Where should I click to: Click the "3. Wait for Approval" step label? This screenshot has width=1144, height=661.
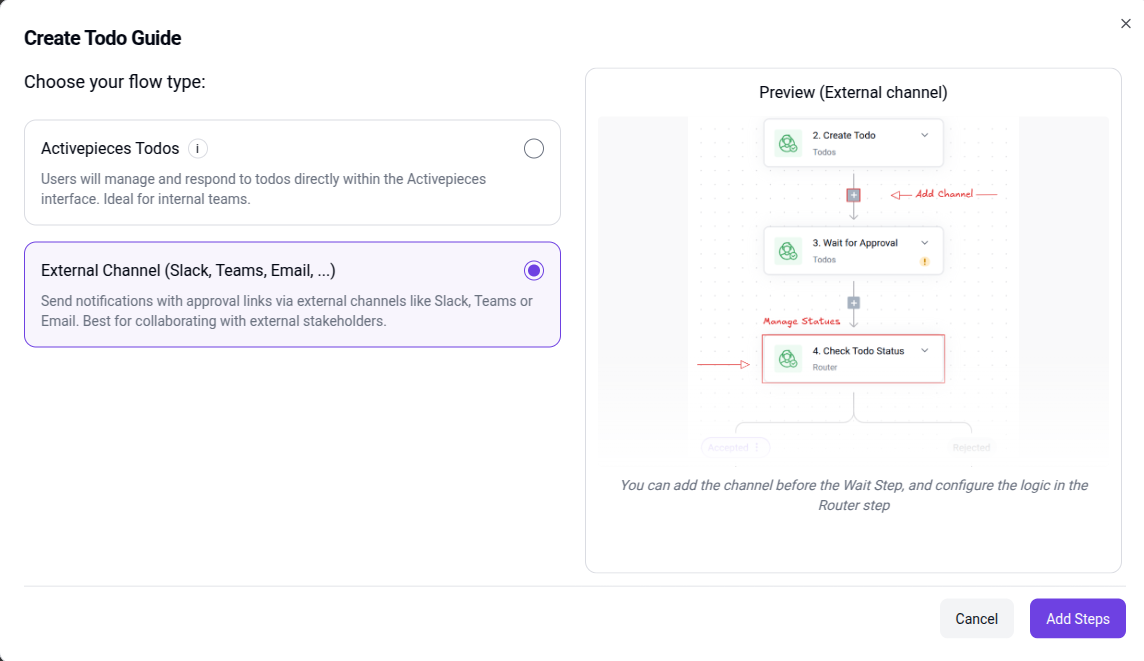(855, 243)
